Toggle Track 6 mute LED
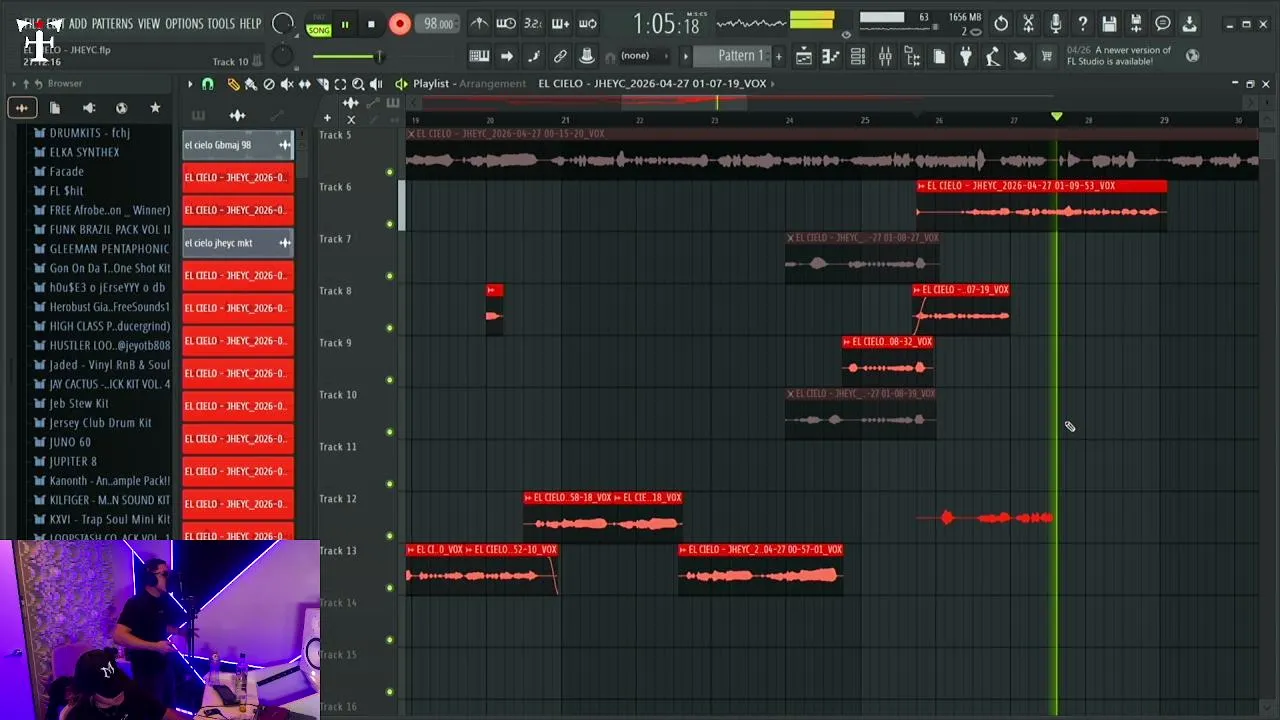The width and height of the screenshot is (1280, 720). [390, 224]
